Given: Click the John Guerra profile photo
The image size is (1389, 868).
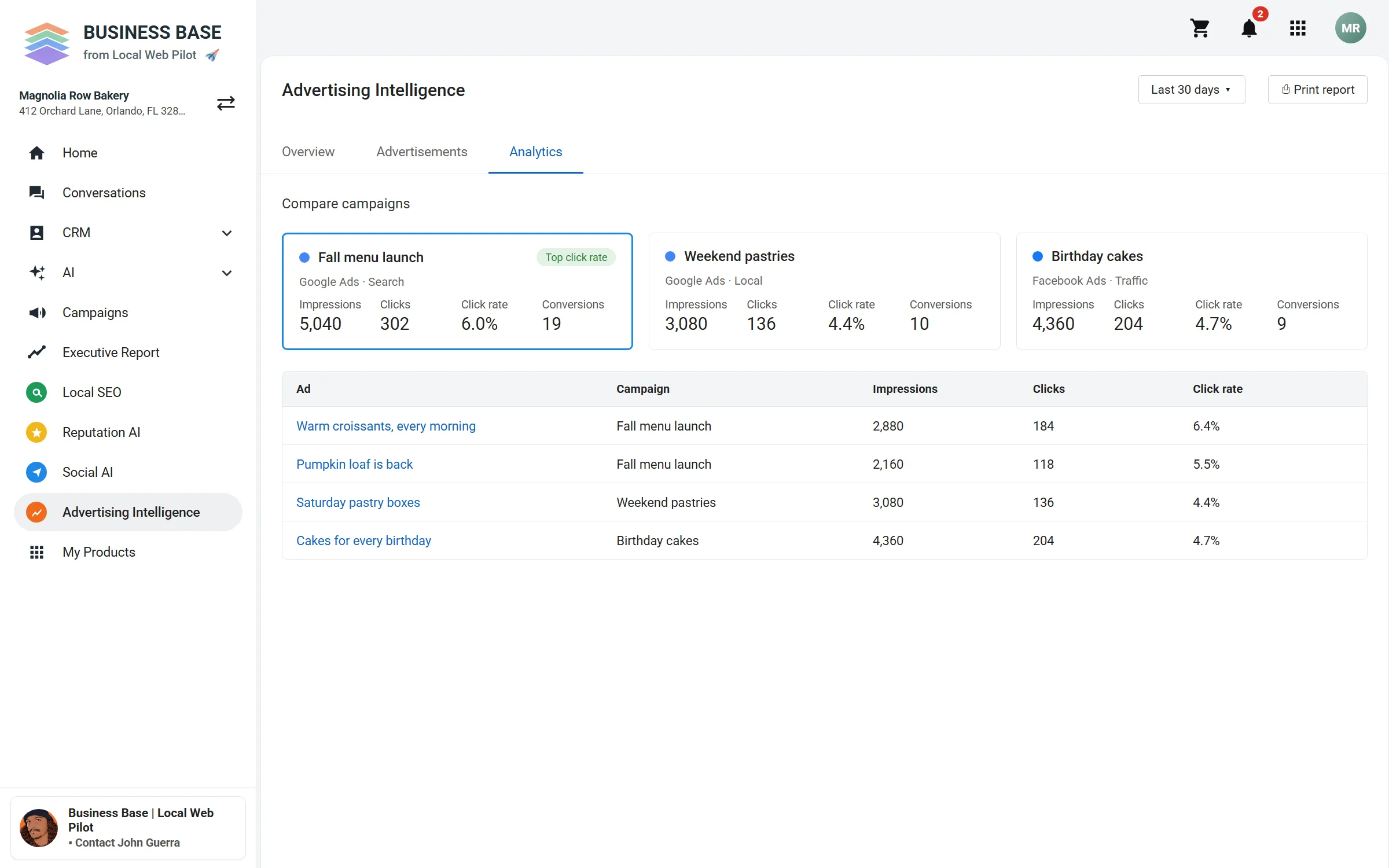Looking at the screenshot, I should [39, 827].
